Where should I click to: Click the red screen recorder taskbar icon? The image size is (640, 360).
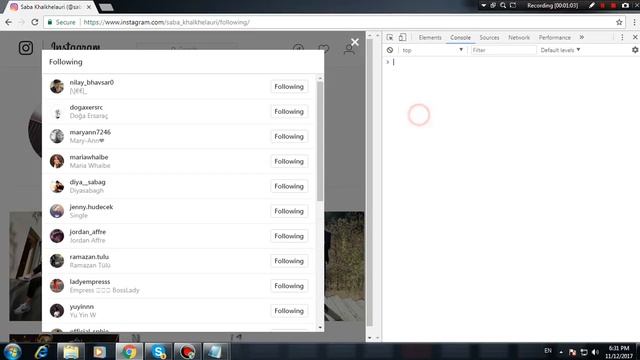pyautogui.click(x=188, y=351)
